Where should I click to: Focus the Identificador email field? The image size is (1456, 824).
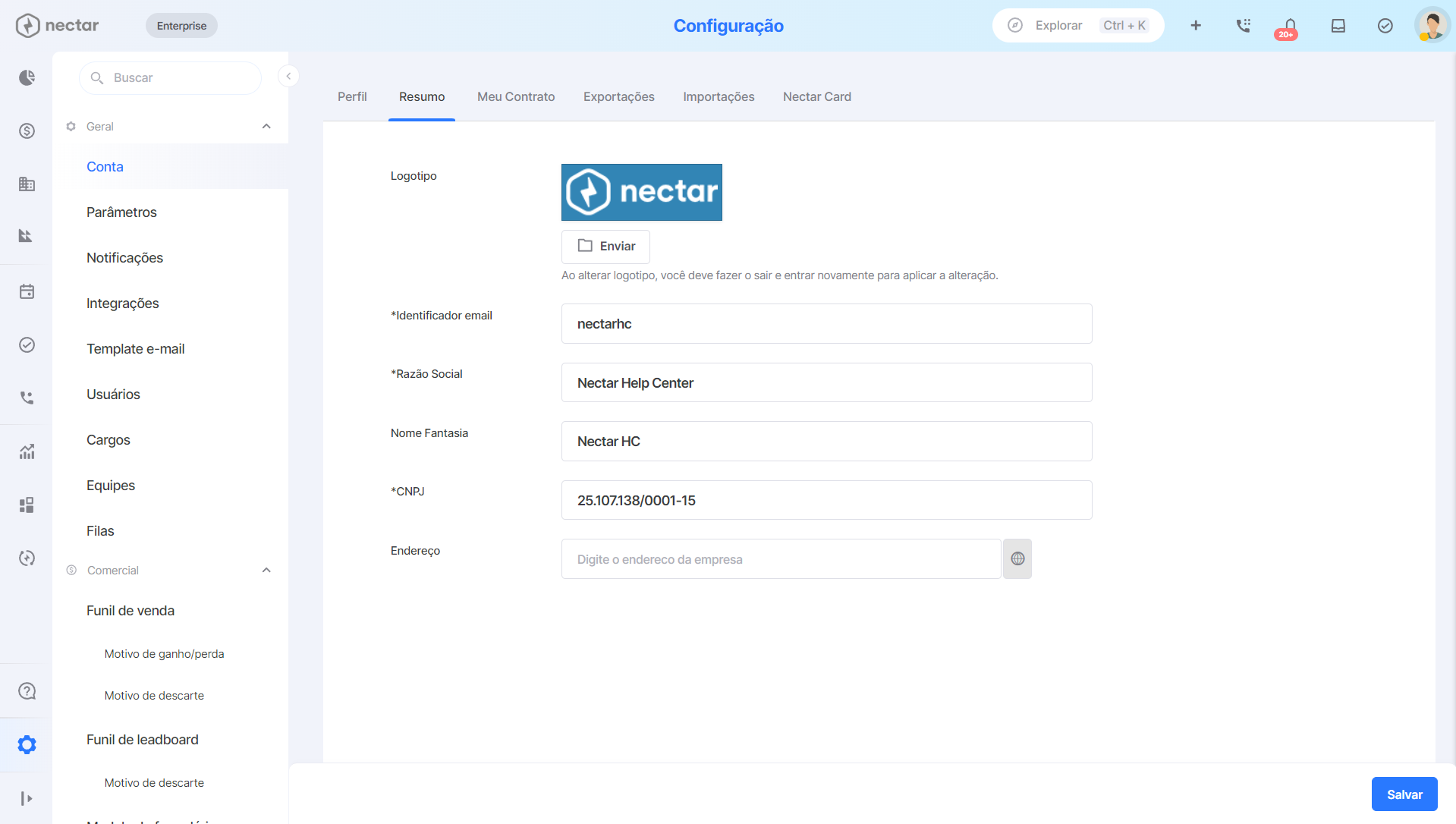point(826,324)
